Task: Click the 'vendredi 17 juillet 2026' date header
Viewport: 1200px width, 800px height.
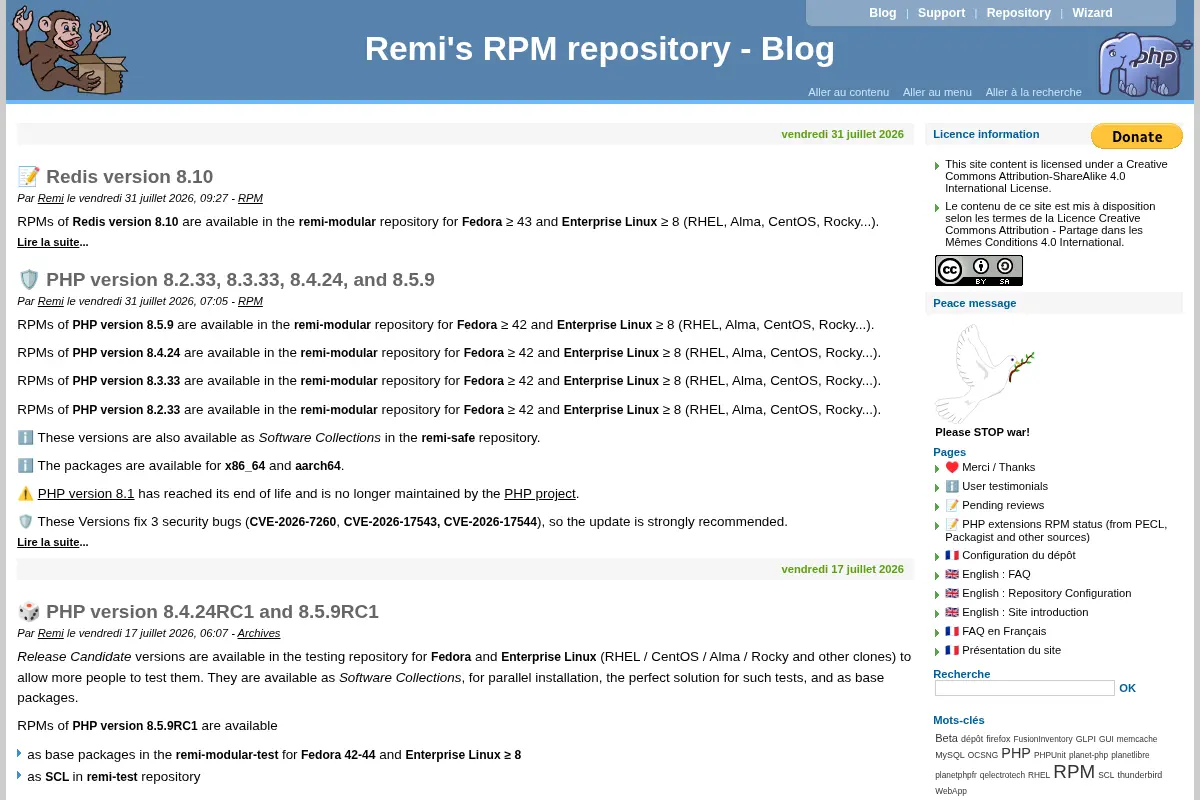Action: 842,569
